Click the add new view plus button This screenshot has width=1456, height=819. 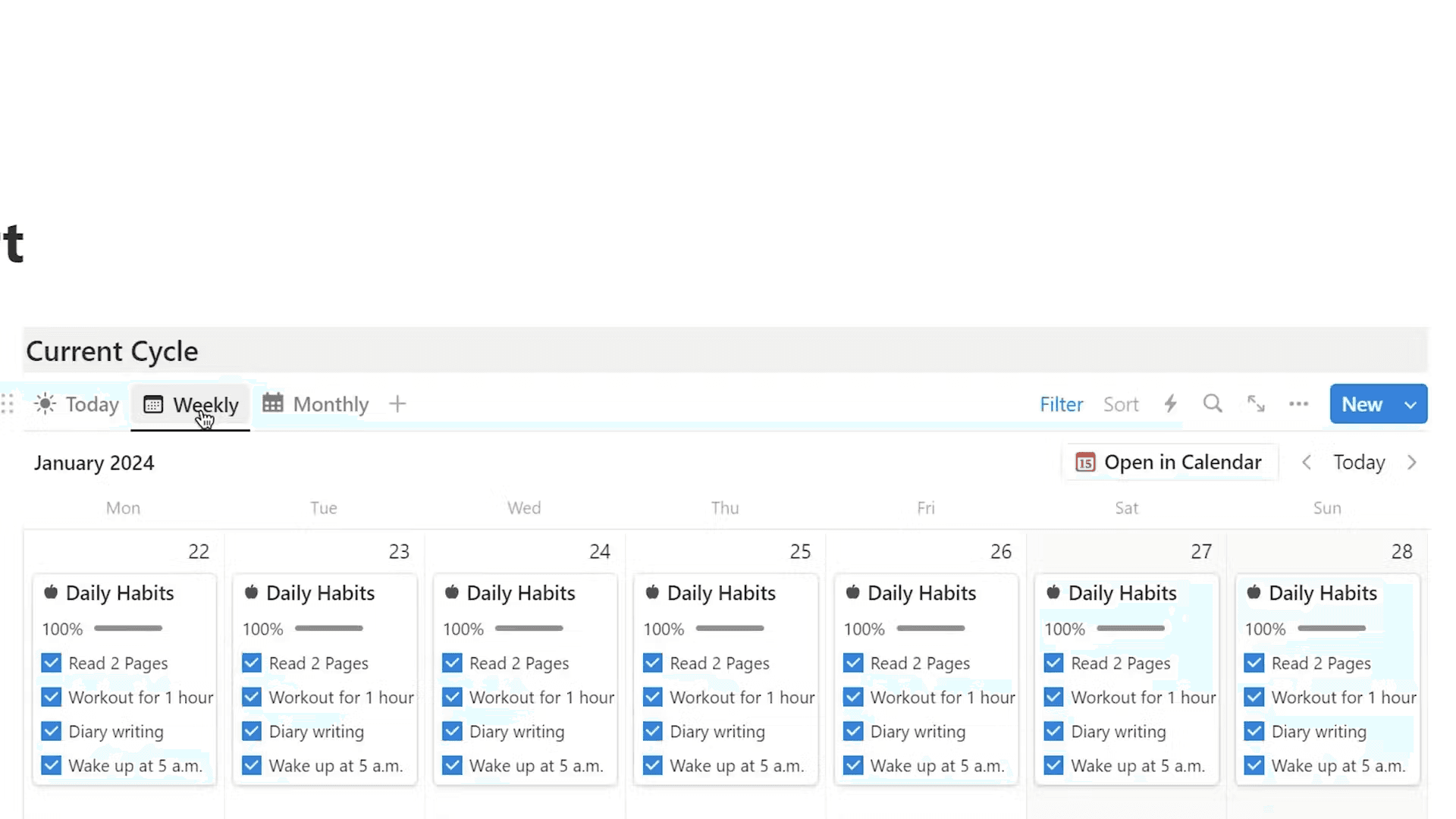(397, 403)
